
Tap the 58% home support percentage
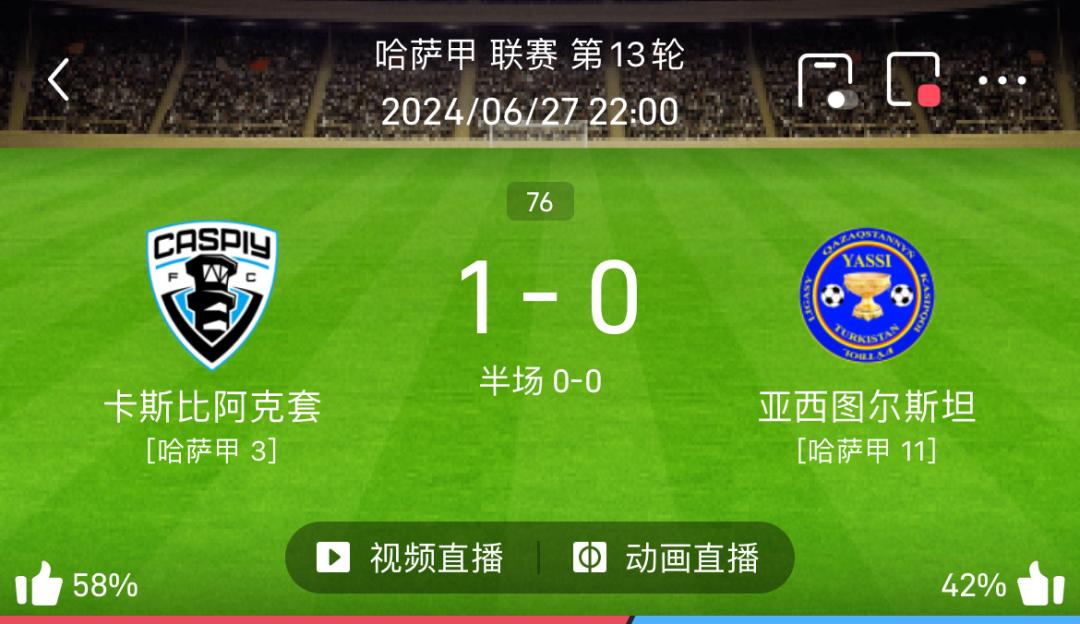pos(105,585)
